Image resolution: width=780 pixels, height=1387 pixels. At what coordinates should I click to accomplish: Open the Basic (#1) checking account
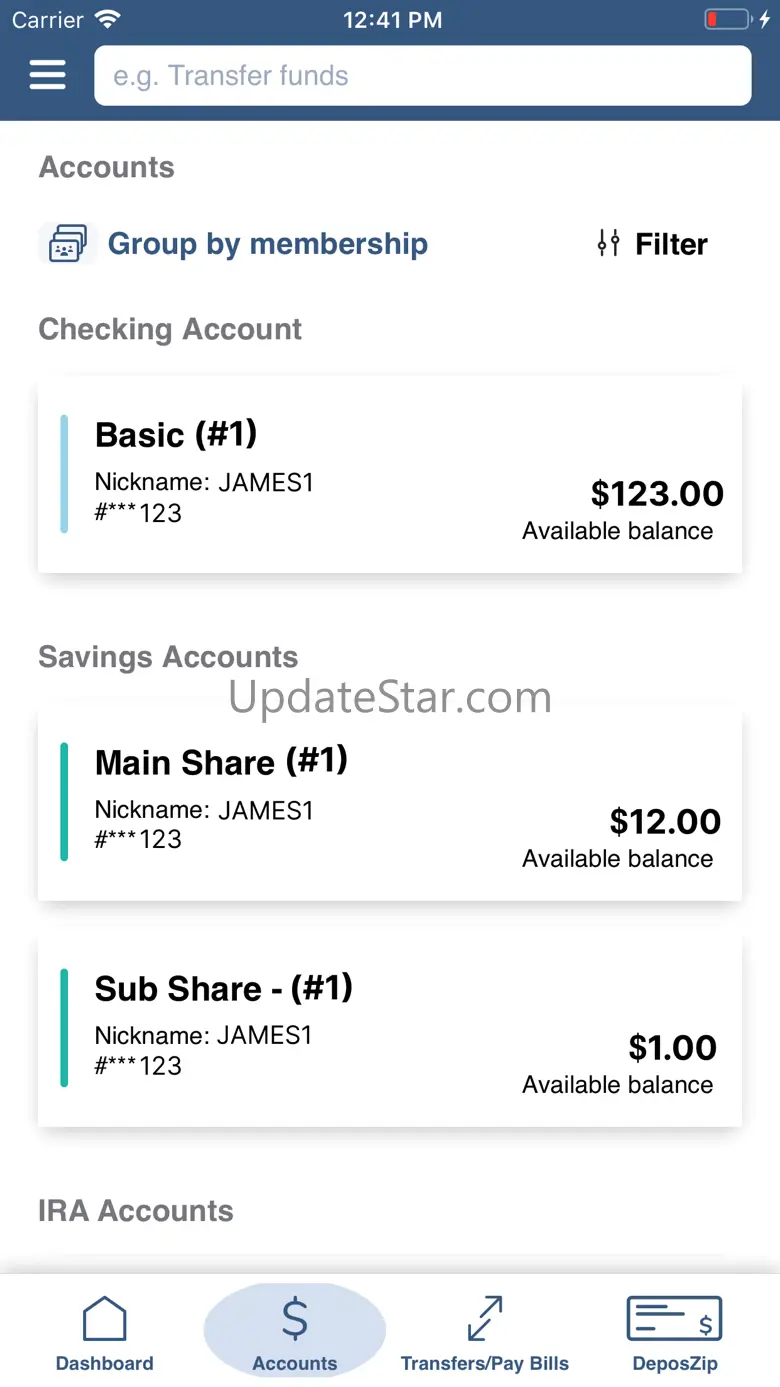pyautogui.click(x=390, y=475)
